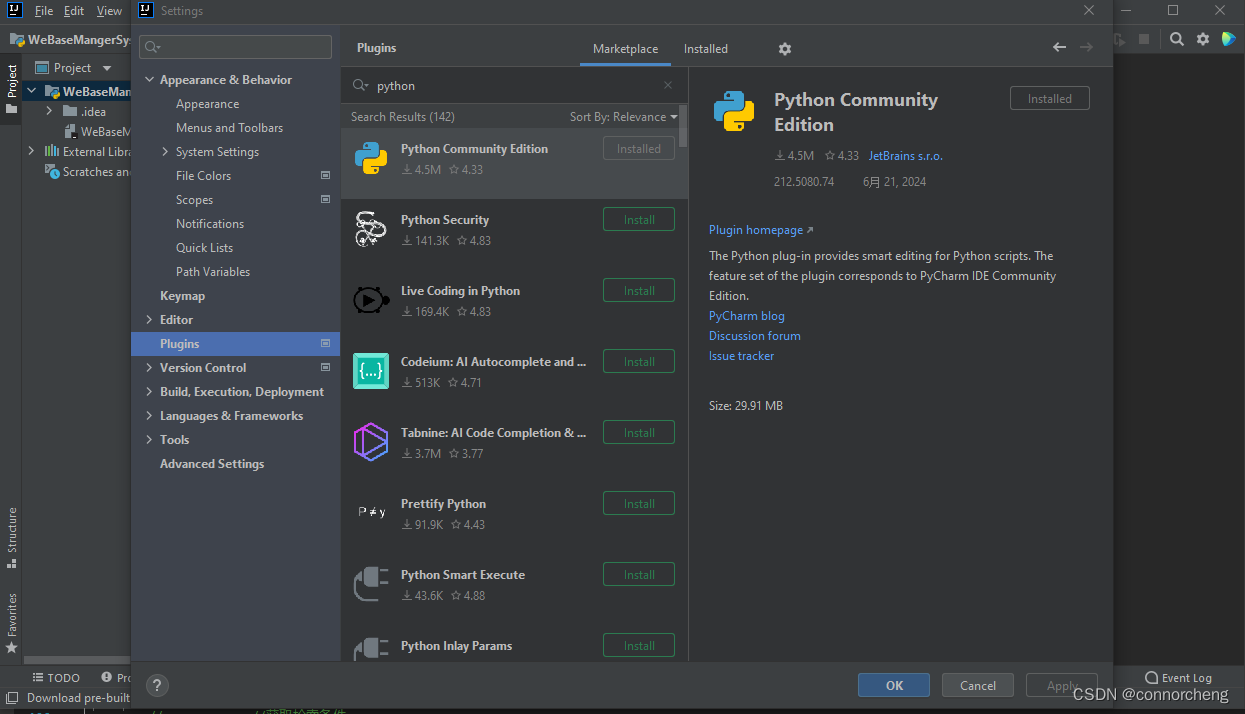Select the Python Security plugin icon

coord(371,229)
